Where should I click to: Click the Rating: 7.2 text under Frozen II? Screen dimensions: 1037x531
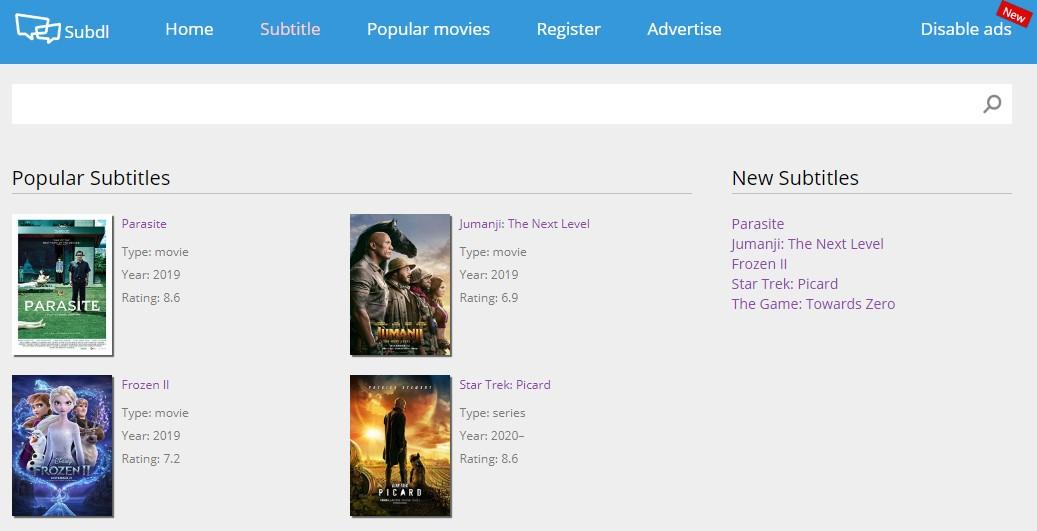(151, 458)
